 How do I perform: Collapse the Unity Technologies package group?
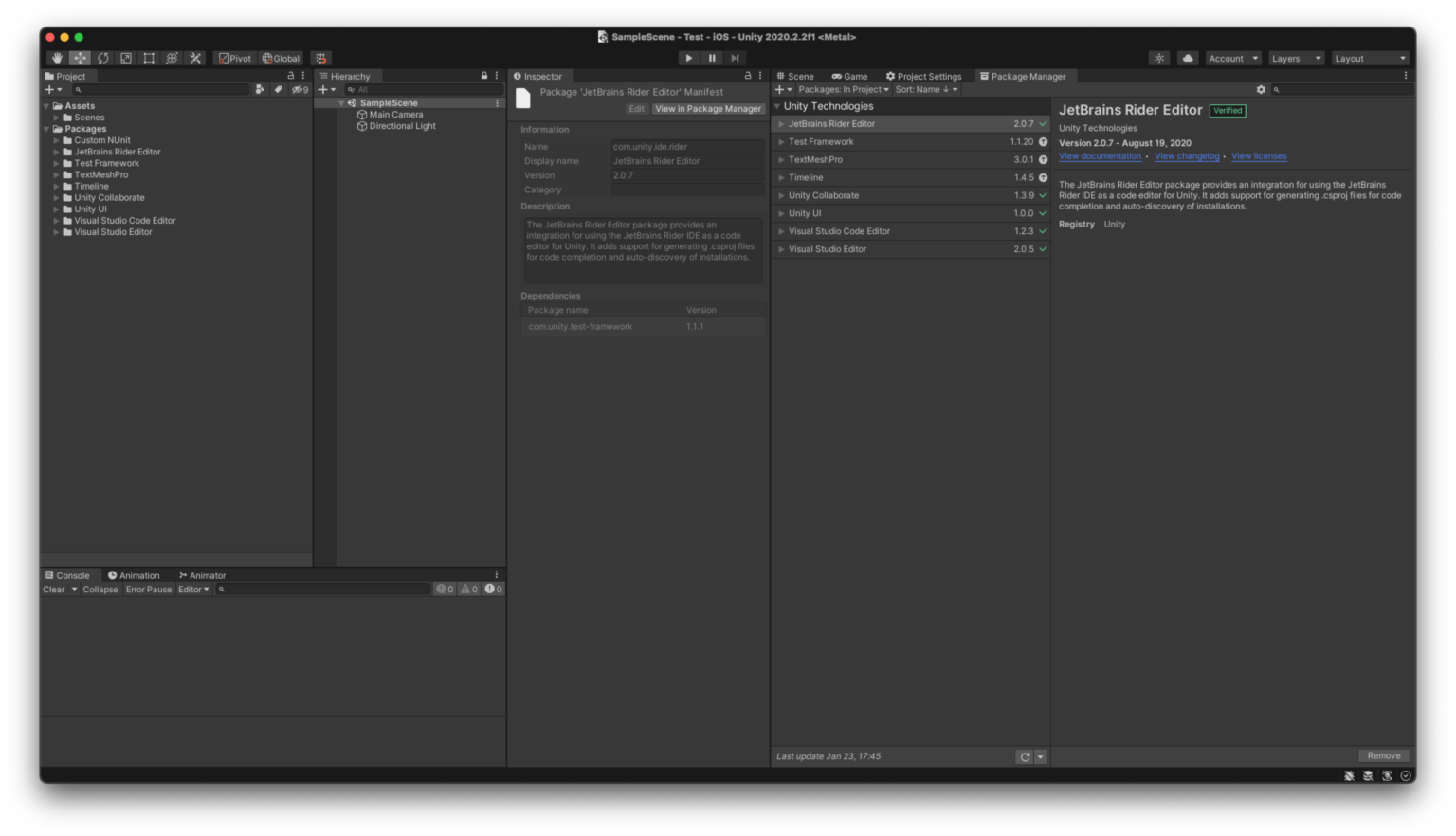[x=776, y=106]
